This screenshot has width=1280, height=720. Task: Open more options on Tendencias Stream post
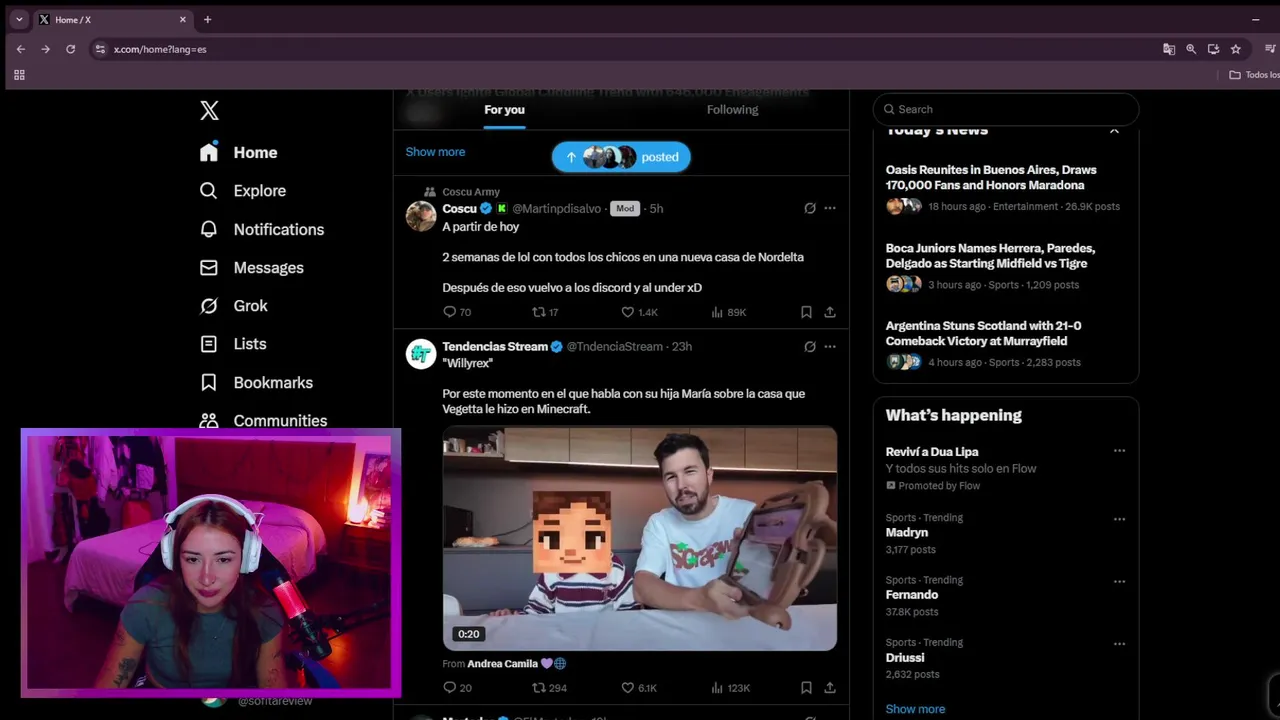tap(830, 346)
